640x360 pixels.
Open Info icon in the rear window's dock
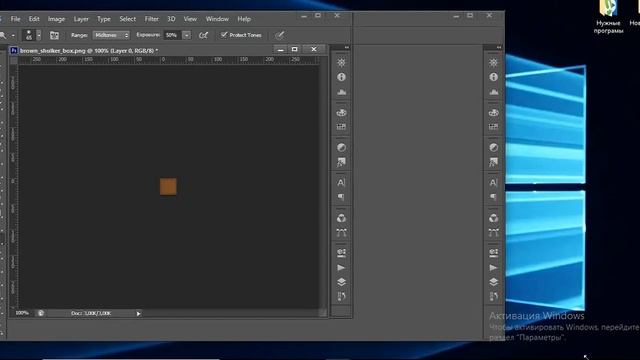pos(493,77)
